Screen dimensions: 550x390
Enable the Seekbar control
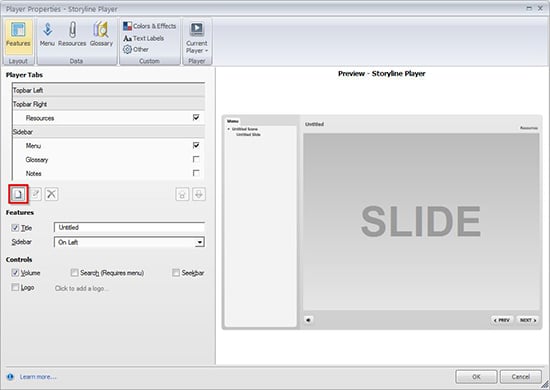176,273
